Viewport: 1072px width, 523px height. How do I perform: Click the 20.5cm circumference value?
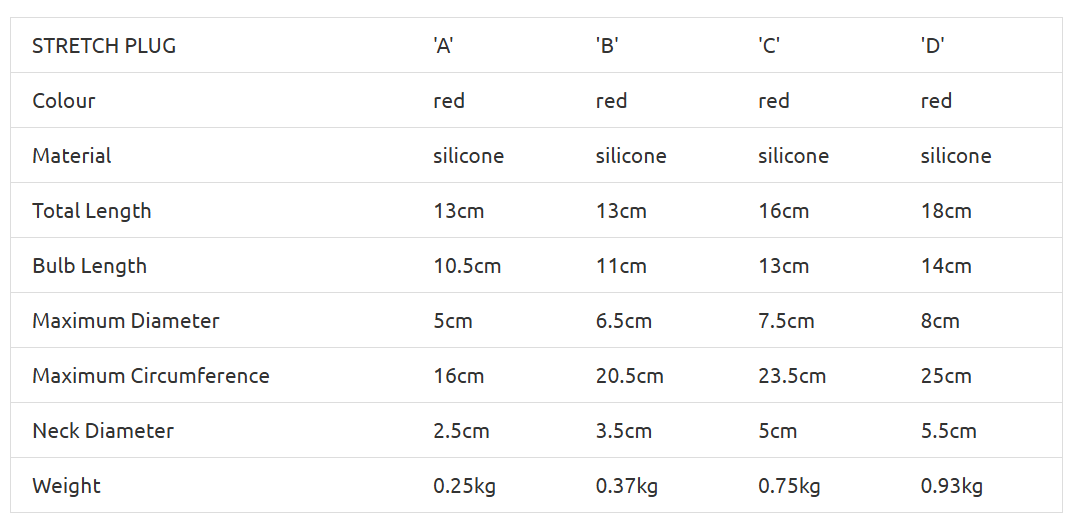630,376
